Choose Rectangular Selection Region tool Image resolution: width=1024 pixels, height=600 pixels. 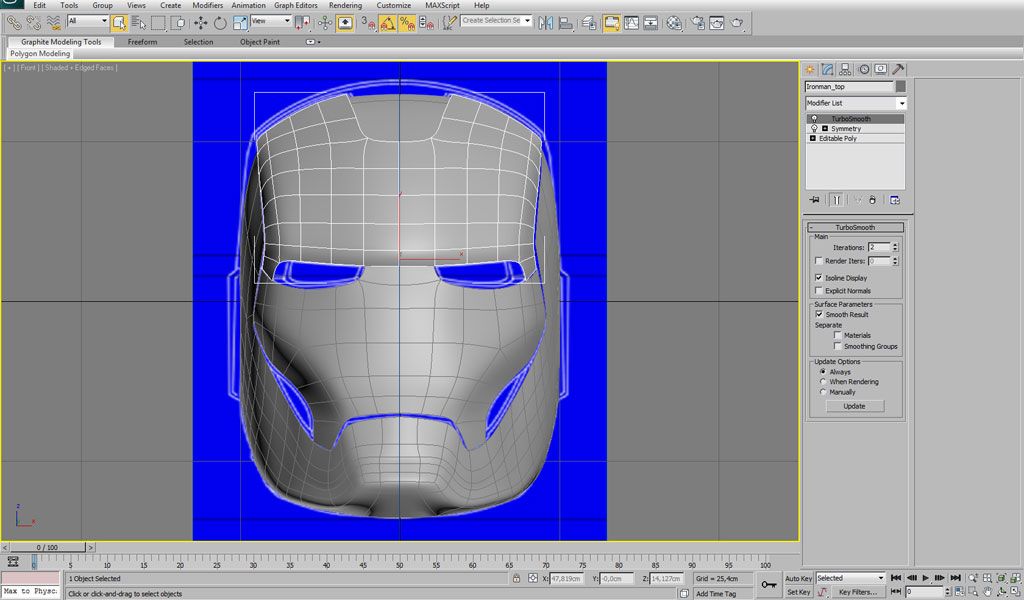(x=158, y=23)
